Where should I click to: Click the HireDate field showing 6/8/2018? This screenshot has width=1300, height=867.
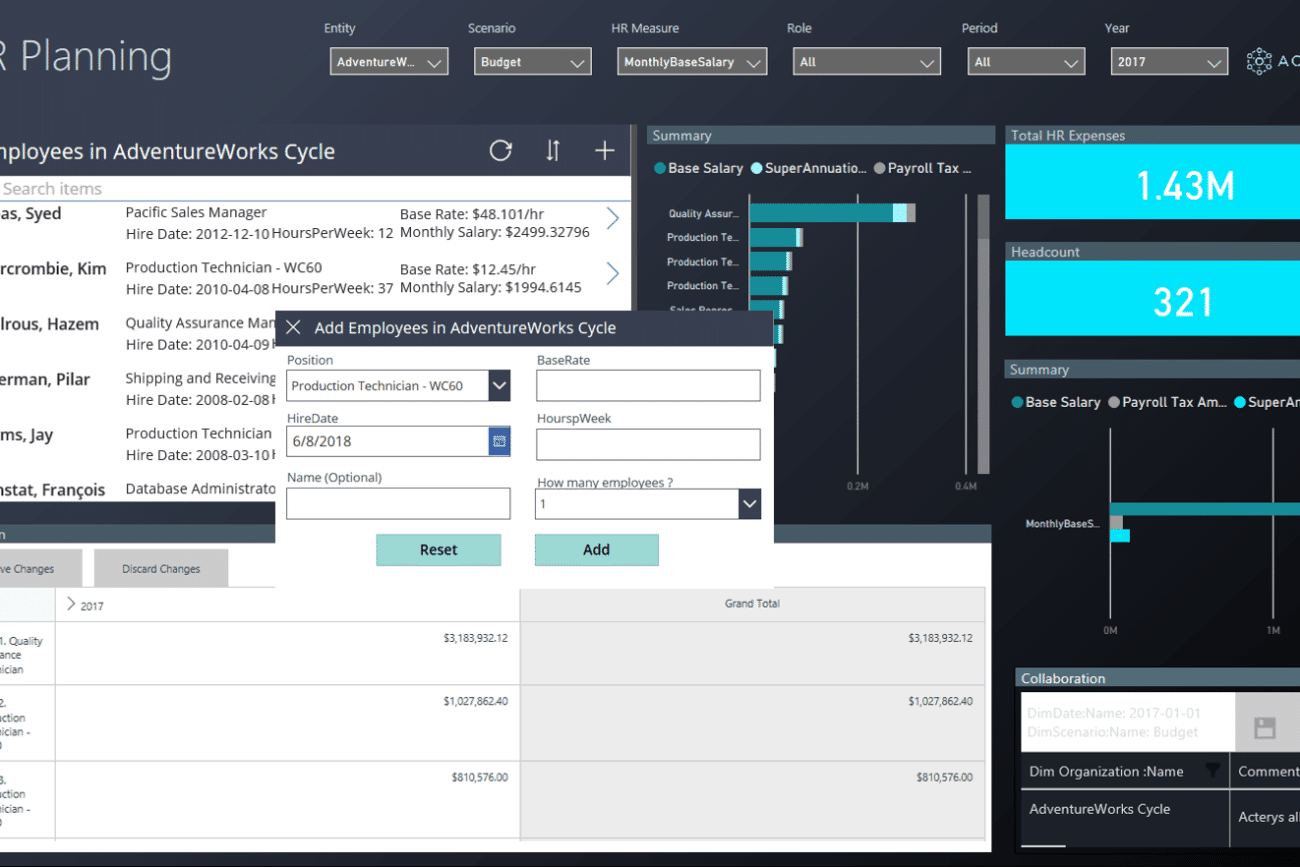coord(387,441)
